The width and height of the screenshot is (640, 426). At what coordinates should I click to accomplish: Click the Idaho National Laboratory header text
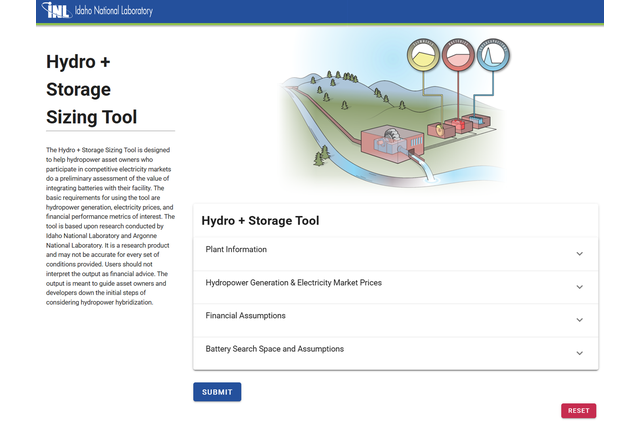point(113,11)
